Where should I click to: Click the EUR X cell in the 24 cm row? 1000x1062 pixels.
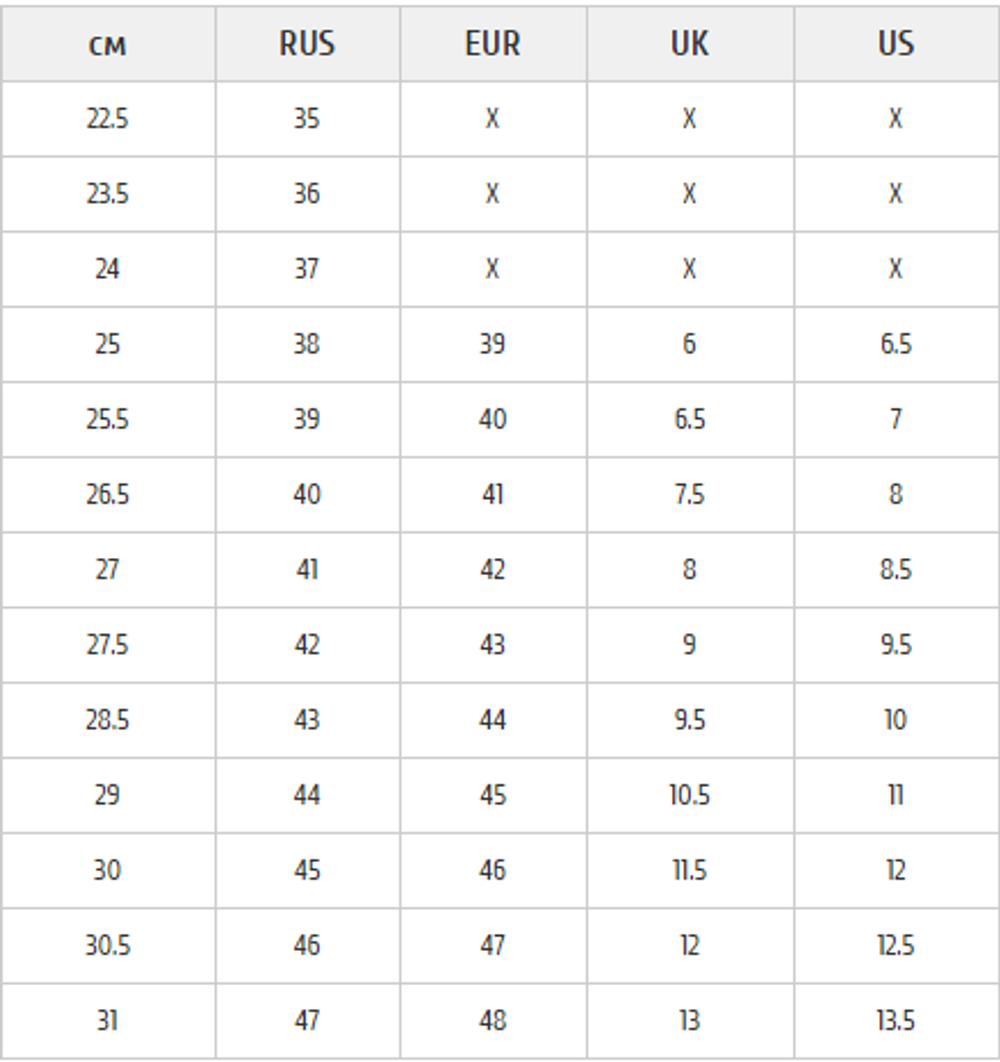pyautogui.click(x=492, y=269)
